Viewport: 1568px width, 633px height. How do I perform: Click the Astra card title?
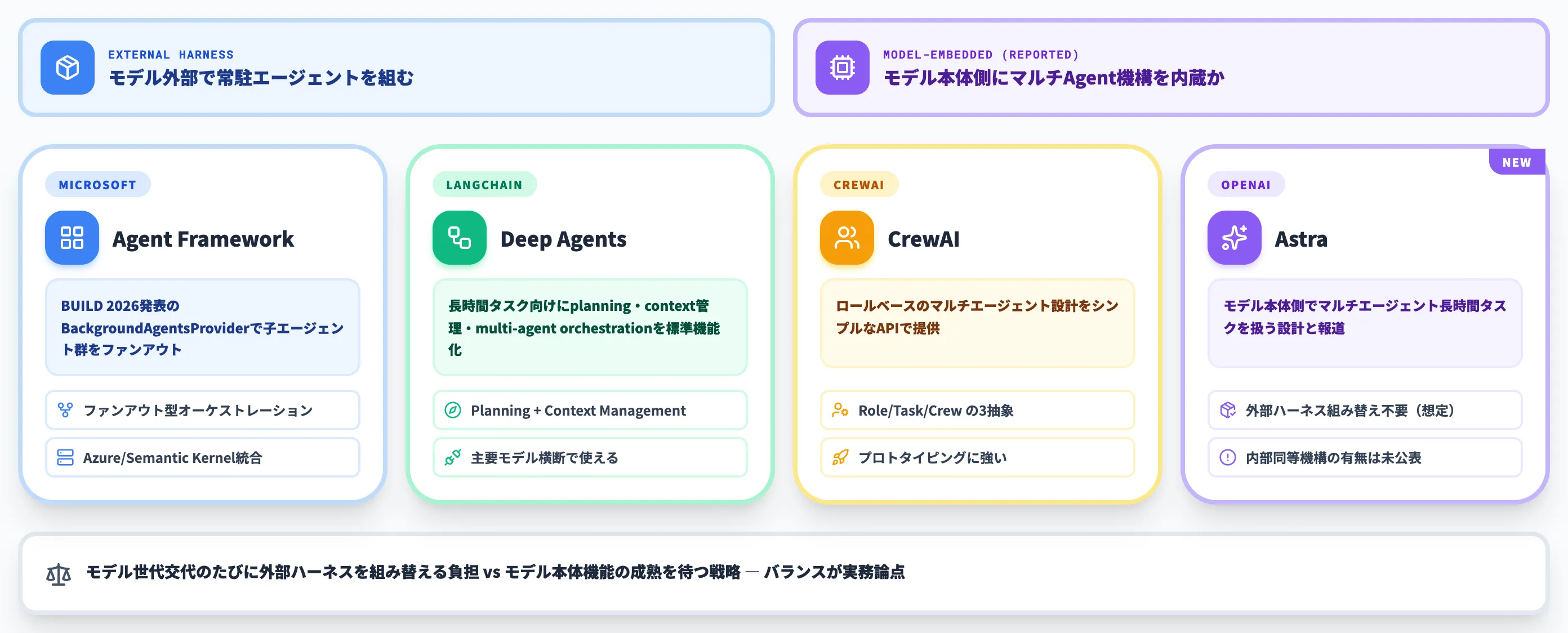pyautogui.click(x=1302, y=239)
